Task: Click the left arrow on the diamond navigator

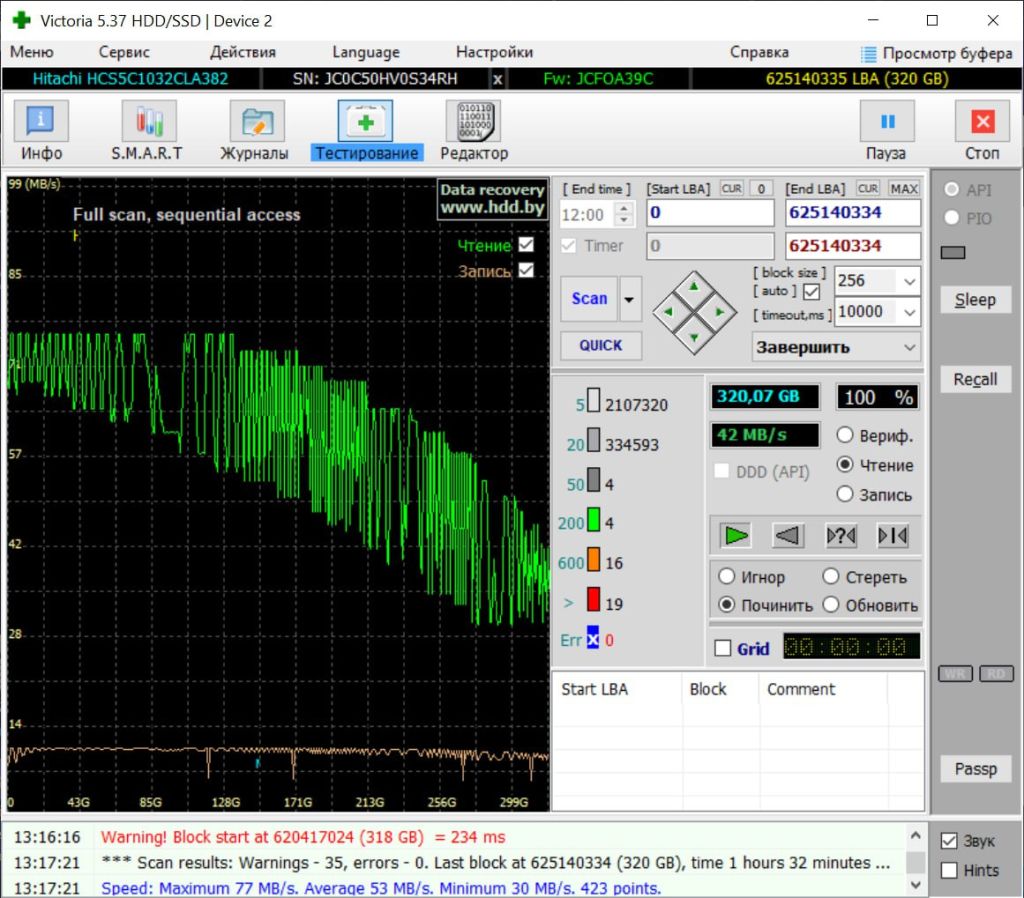Action: pyautogui.click(x=668, y=312)
